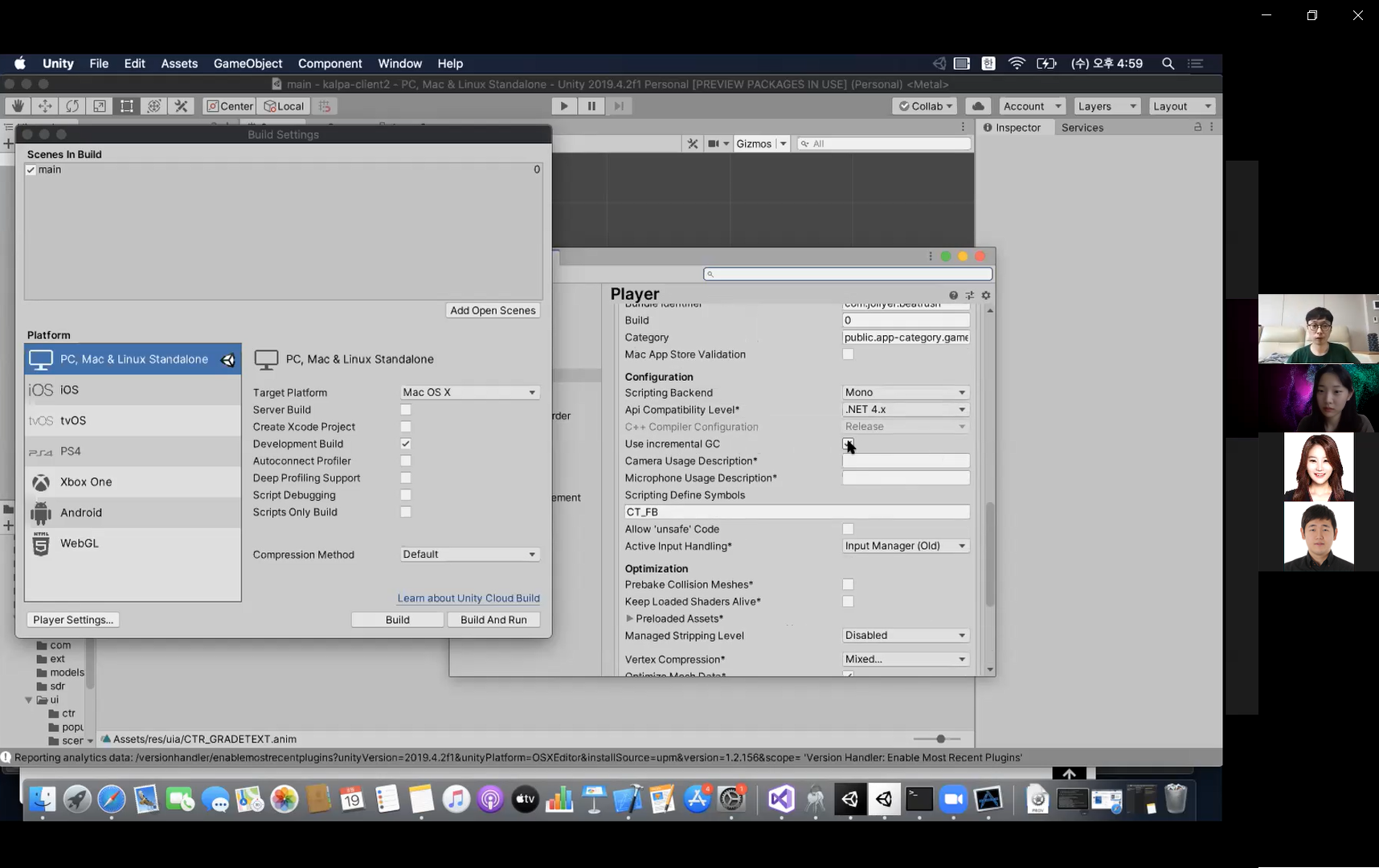The height and width of the screenshot is (868, 1379).
Task: Expand the Preloaded Assets section
Action: coord(630,619)
